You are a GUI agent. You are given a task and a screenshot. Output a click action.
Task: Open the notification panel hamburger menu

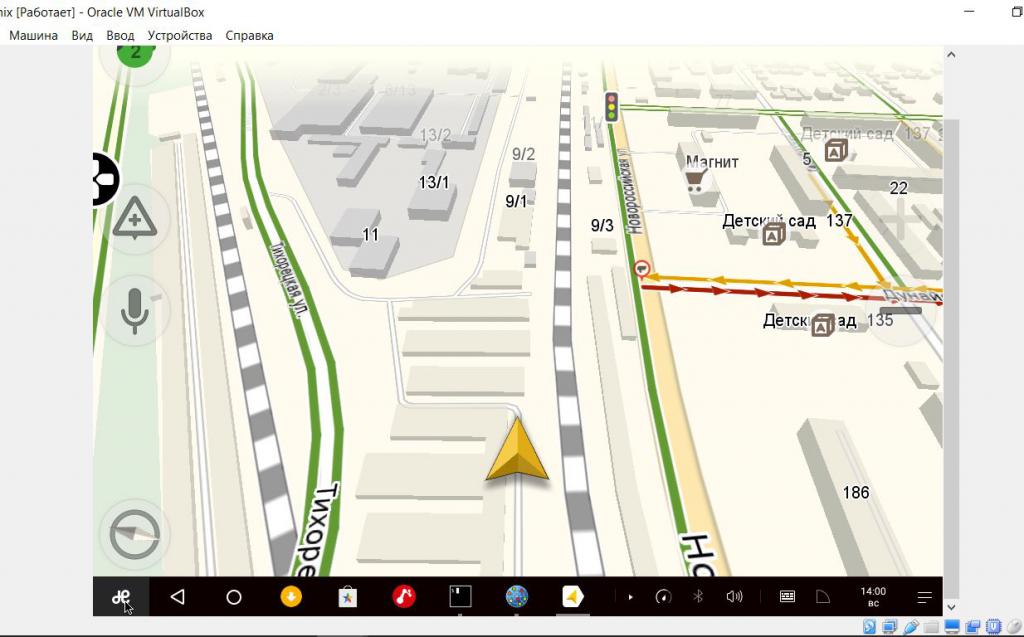point(925,597)
